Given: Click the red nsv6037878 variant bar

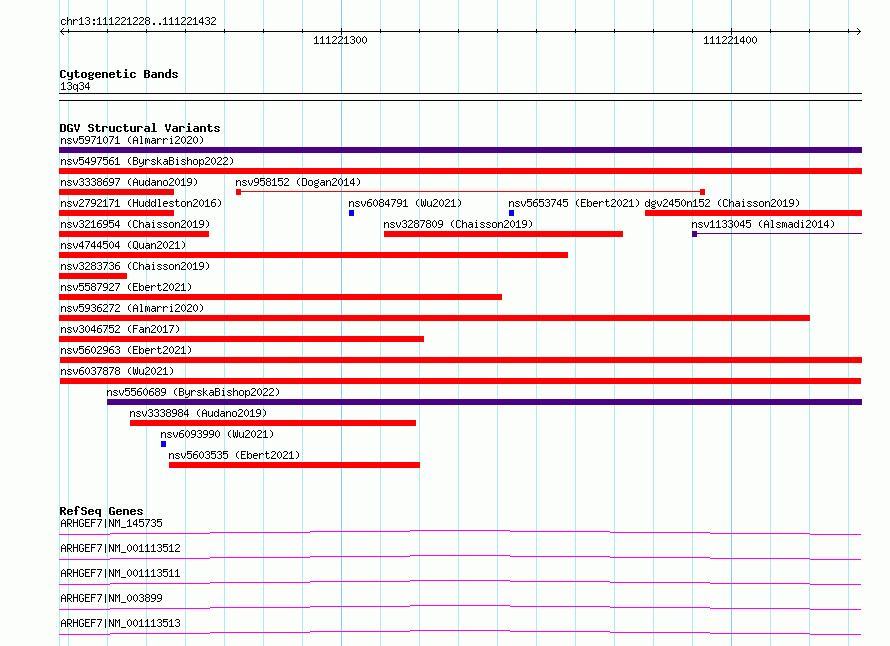Looking at the screenshot, I should pos(460,381).
